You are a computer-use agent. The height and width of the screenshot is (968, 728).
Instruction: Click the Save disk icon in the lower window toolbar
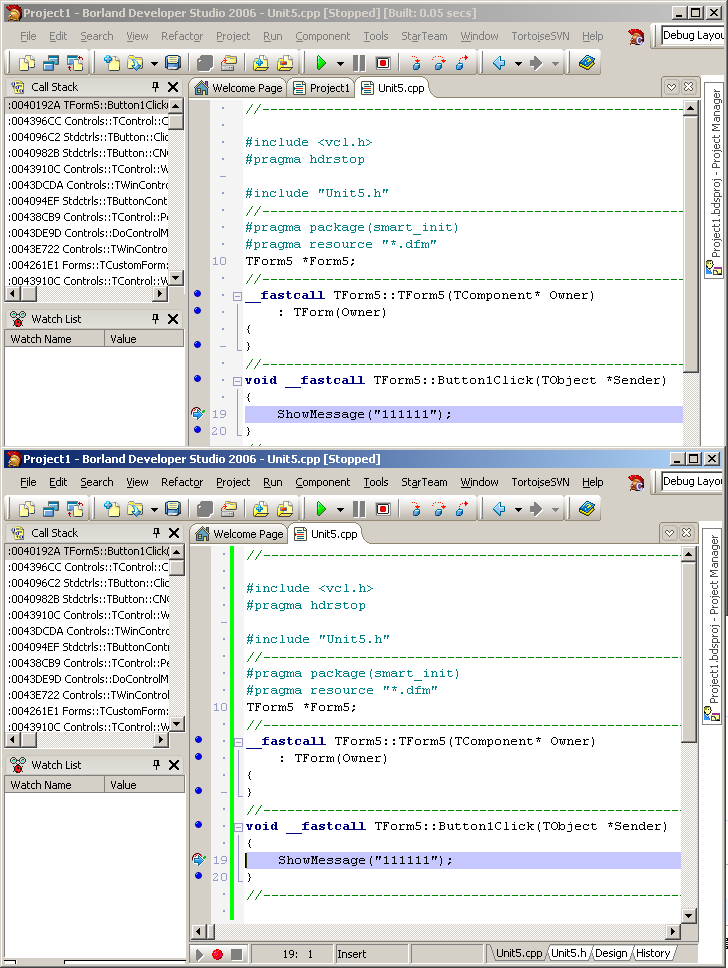coord(173,509)
